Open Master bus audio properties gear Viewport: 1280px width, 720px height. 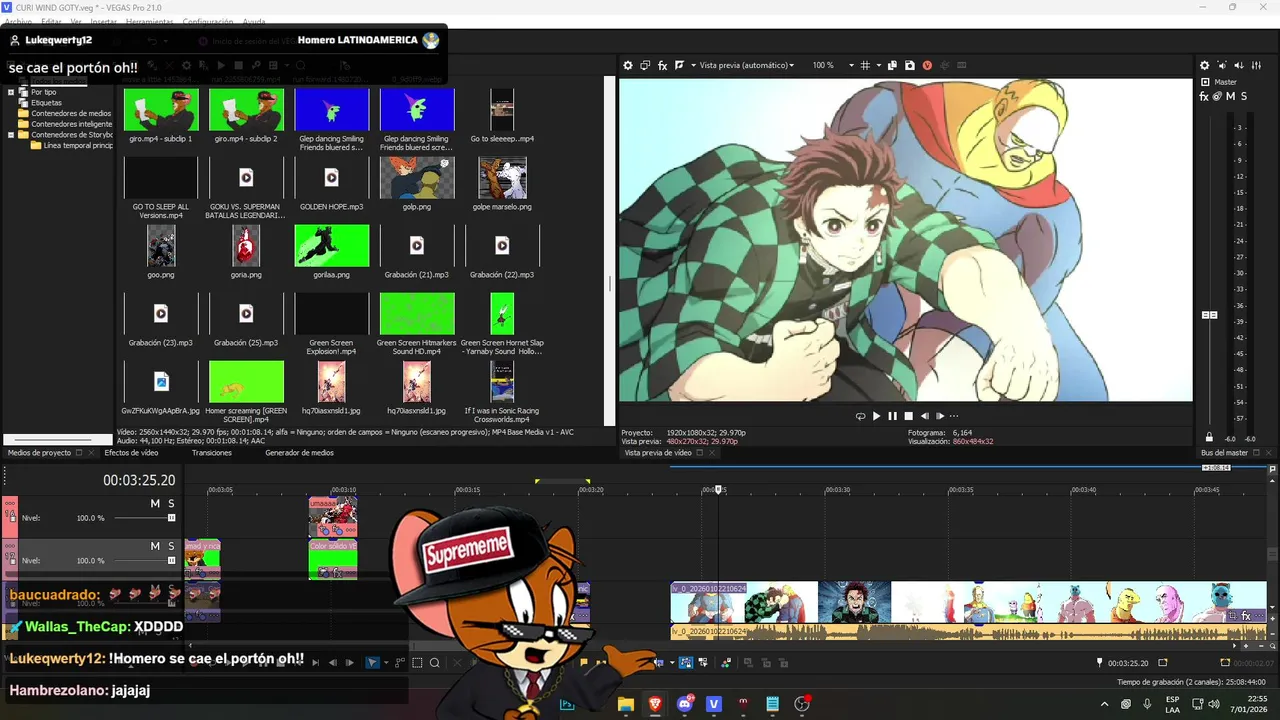pyautogui.click(x=1205, y=65)
